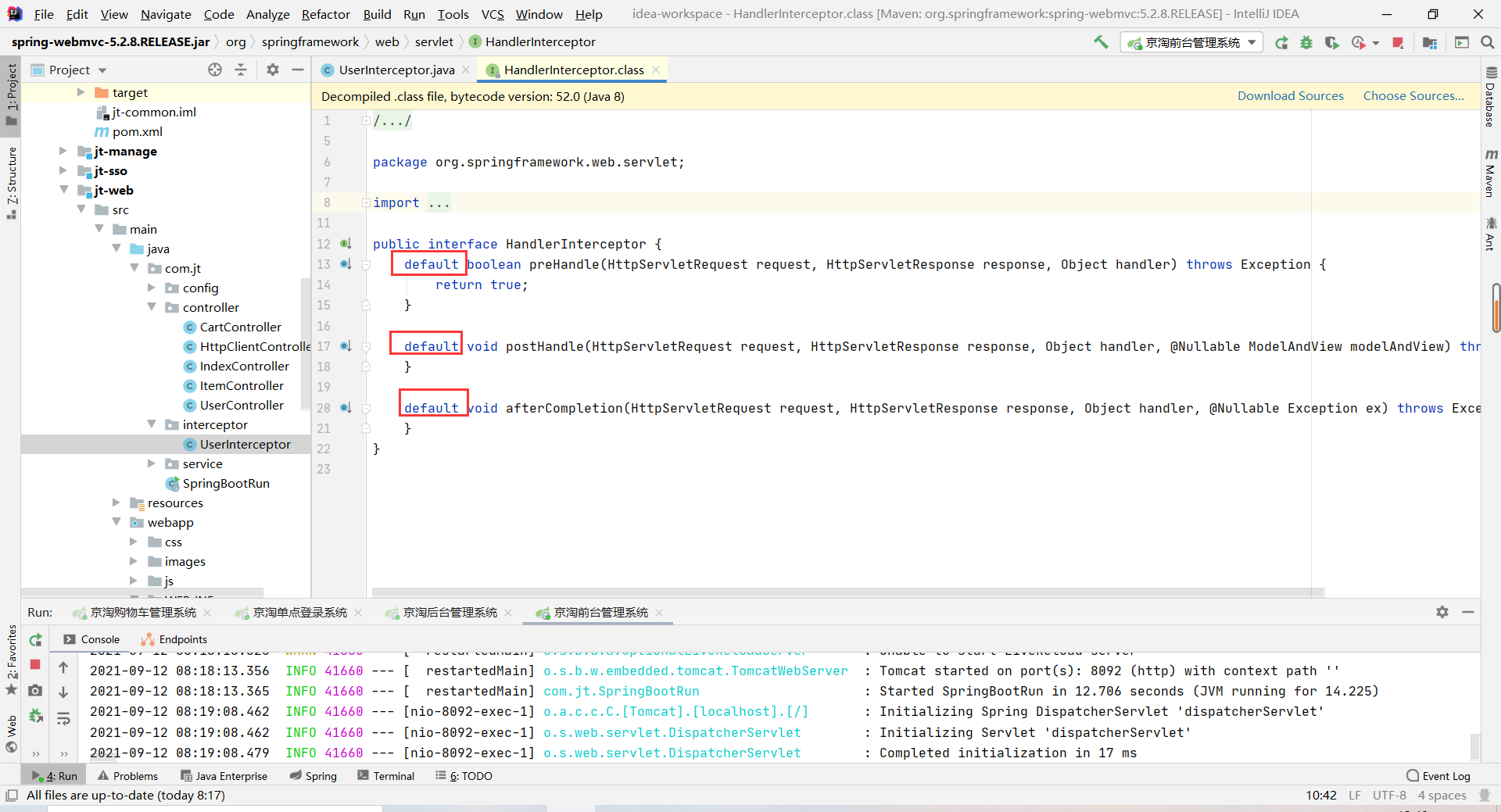Collapse the jt-web module

63,190
